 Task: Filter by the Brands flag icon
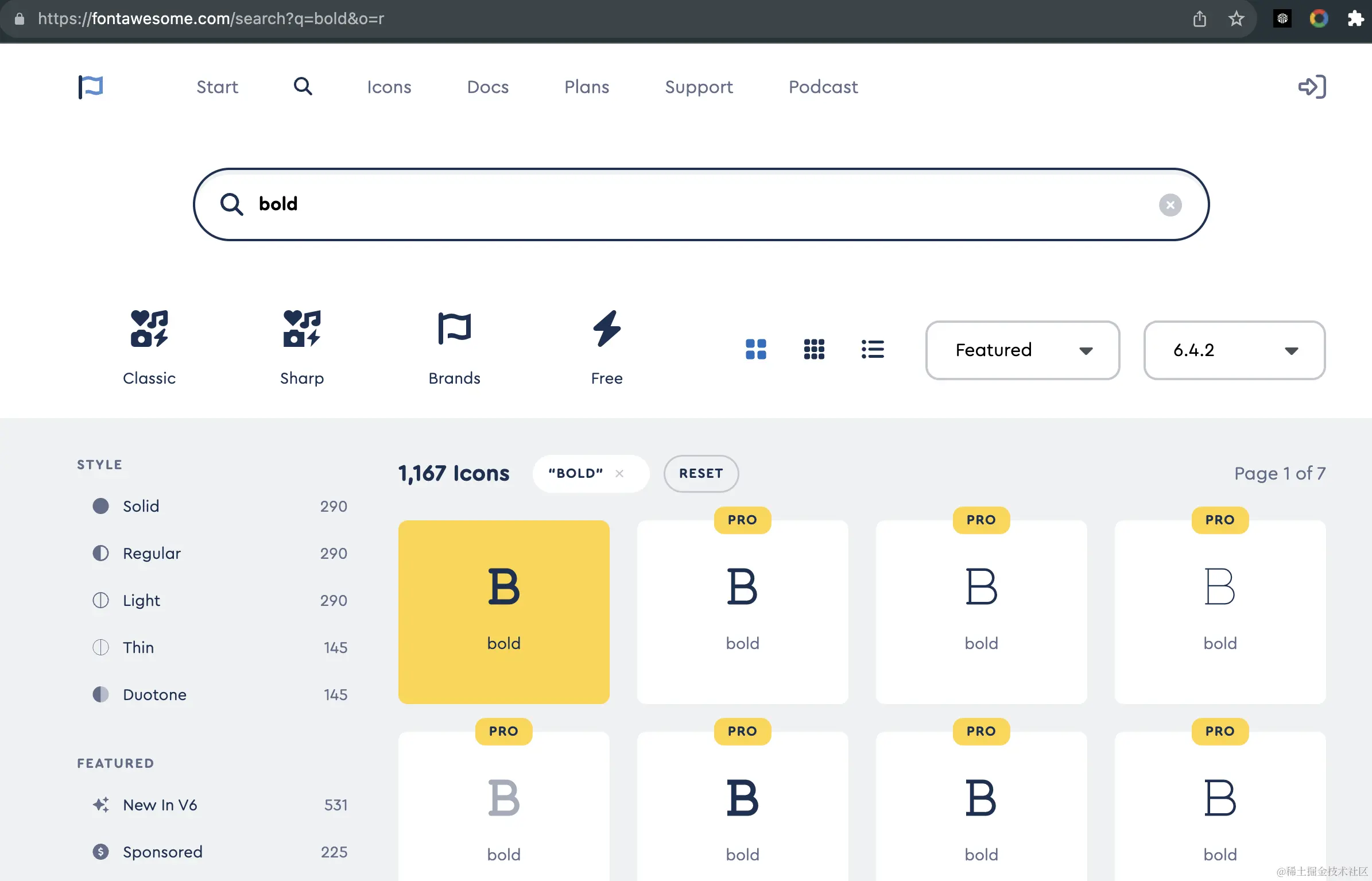click(454, 346)
